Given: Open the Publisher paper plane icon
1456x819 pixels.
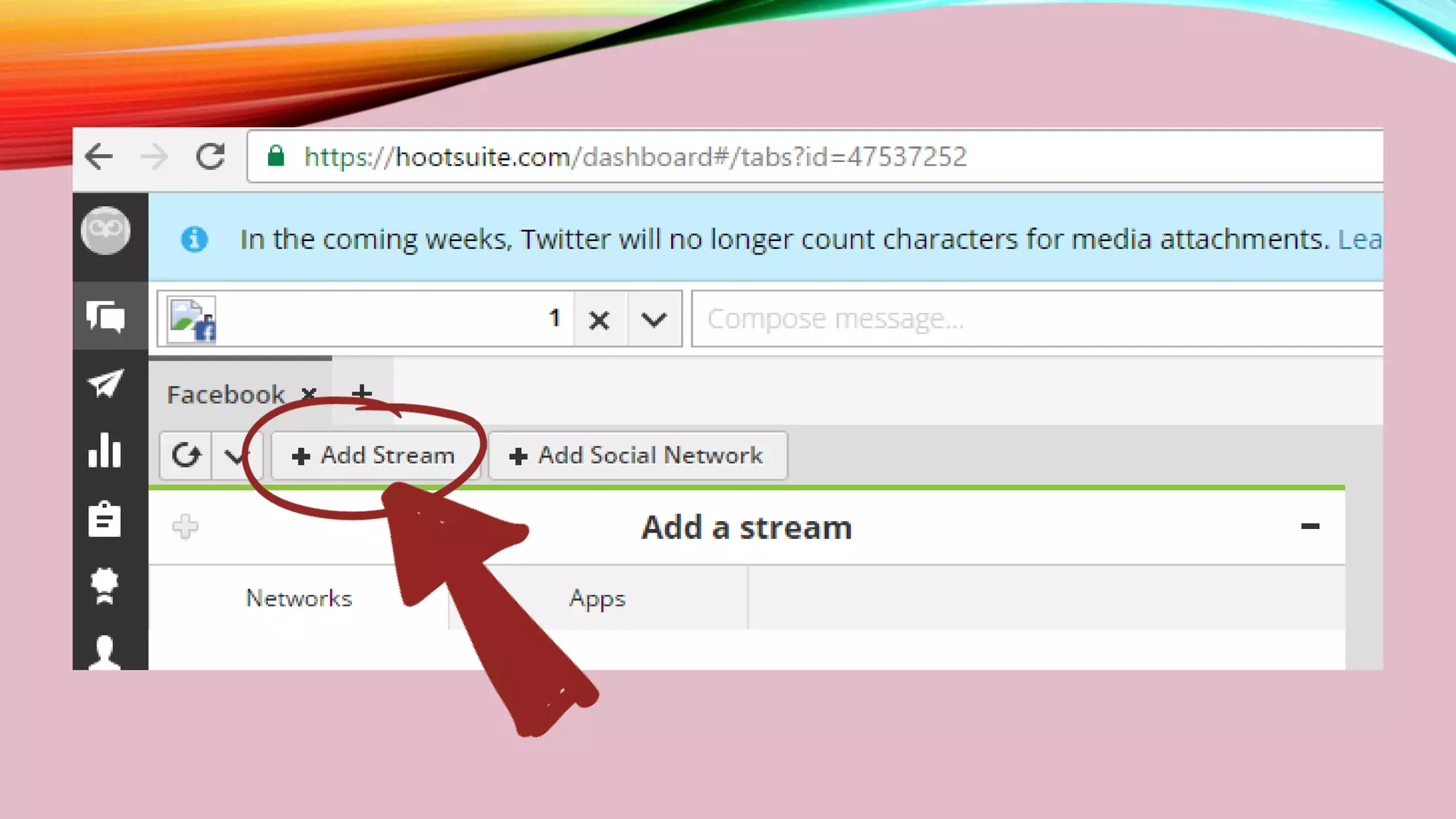Looking at the screenshot, I should coord(105,384).
